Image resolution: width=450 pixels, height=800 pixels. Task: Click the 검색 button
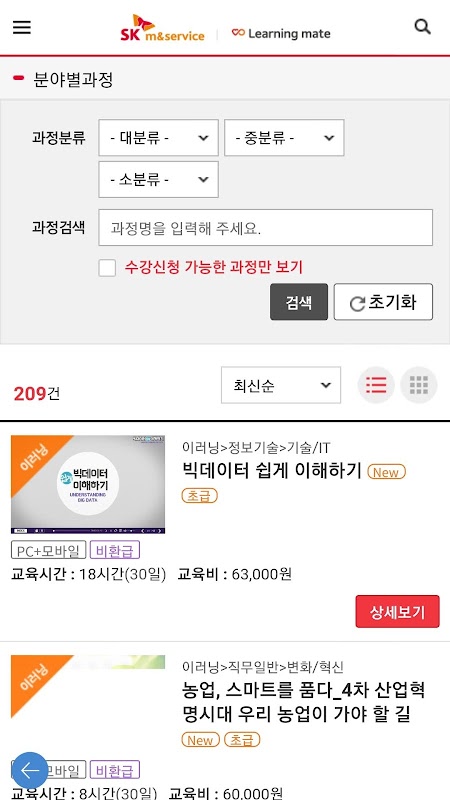pos(299,302)
